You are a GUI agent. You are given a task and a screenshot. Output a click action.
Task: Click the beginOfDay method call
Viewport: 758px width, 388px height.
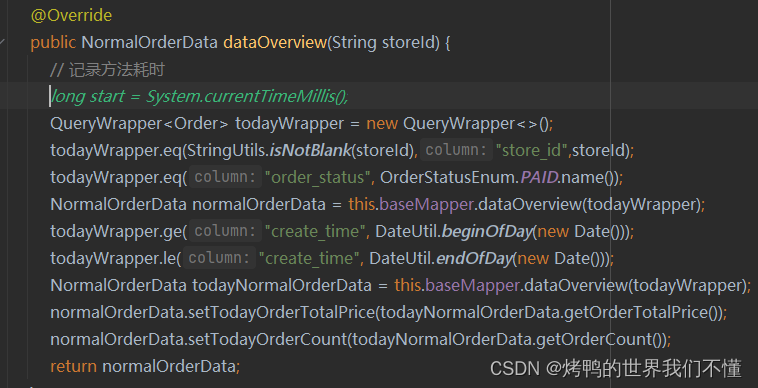click(486, 231)
